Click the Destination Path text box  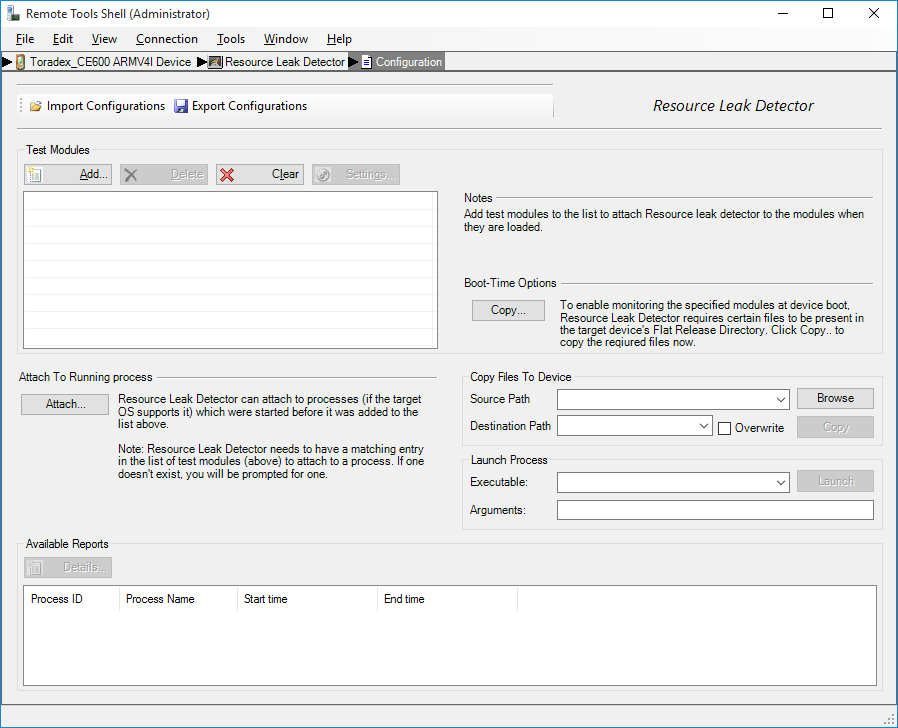pyautogui.click(x=627, y=426)
